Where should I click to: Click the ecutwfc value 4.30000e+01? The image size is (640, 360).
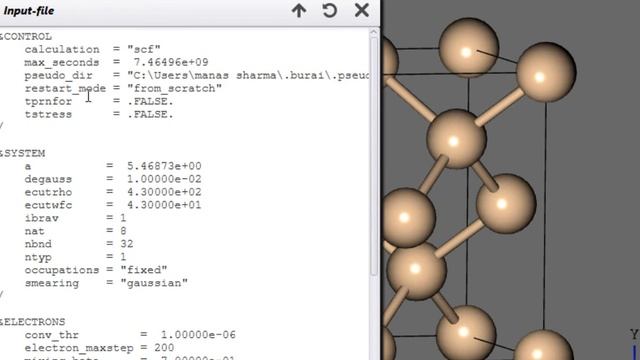pos(164,205)
